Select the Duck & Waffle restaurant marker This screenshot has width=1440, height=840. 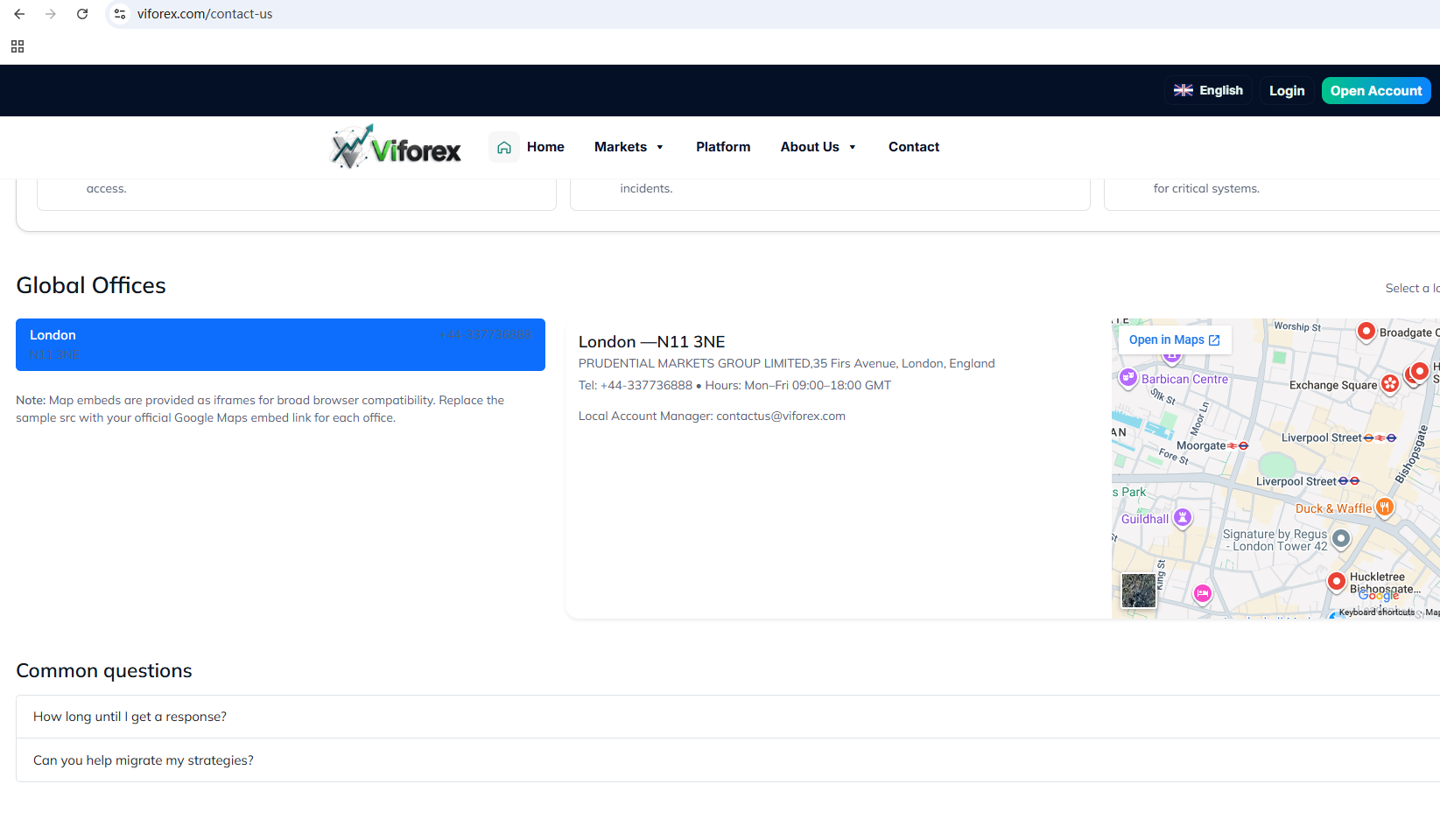pos(1384,507)
